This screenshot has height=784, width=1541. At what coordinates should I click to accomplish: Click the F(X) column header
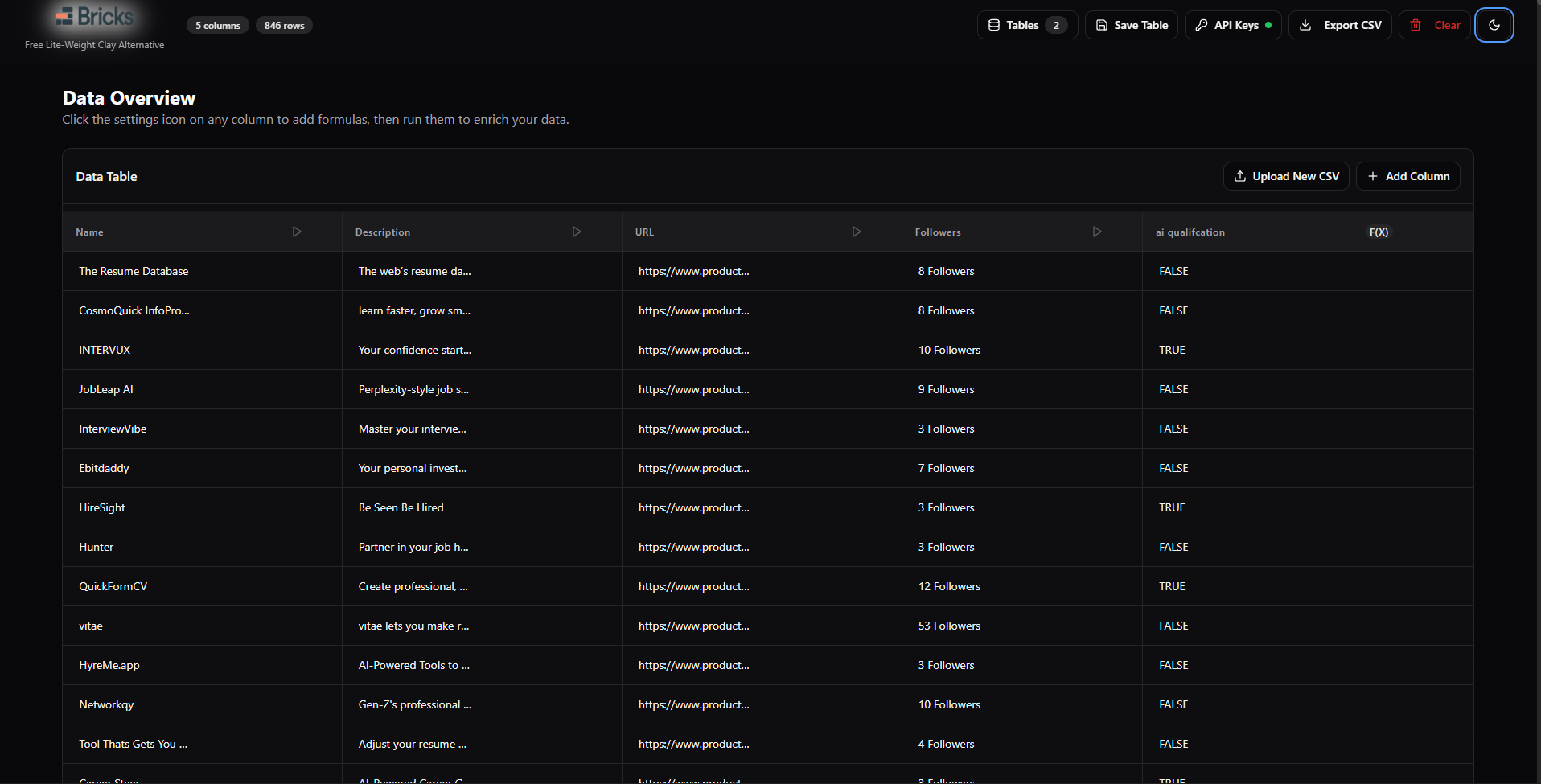coord(1379,232)
